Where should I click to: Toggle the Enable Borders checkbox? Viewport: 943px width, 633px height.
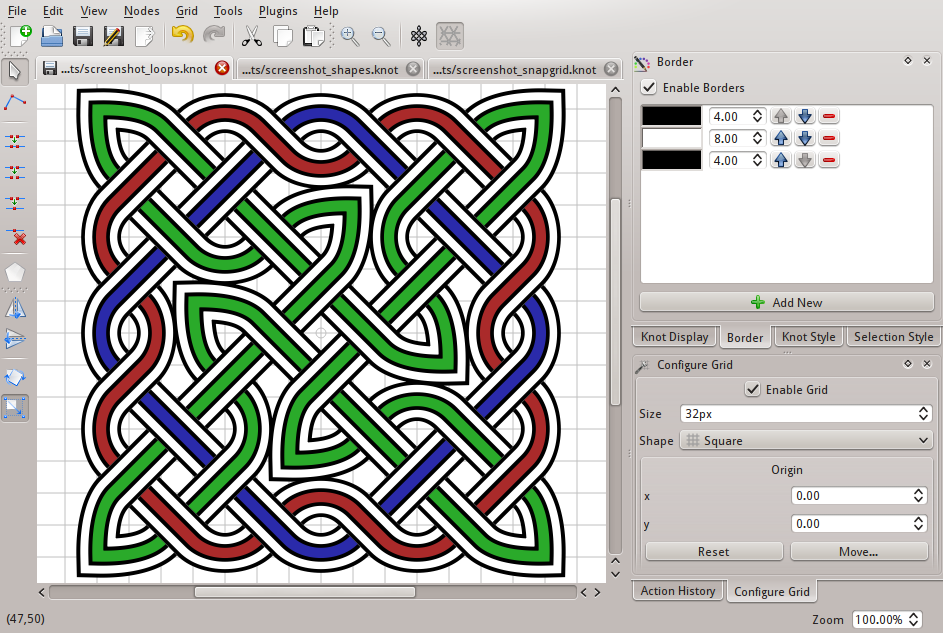(649, 87)
